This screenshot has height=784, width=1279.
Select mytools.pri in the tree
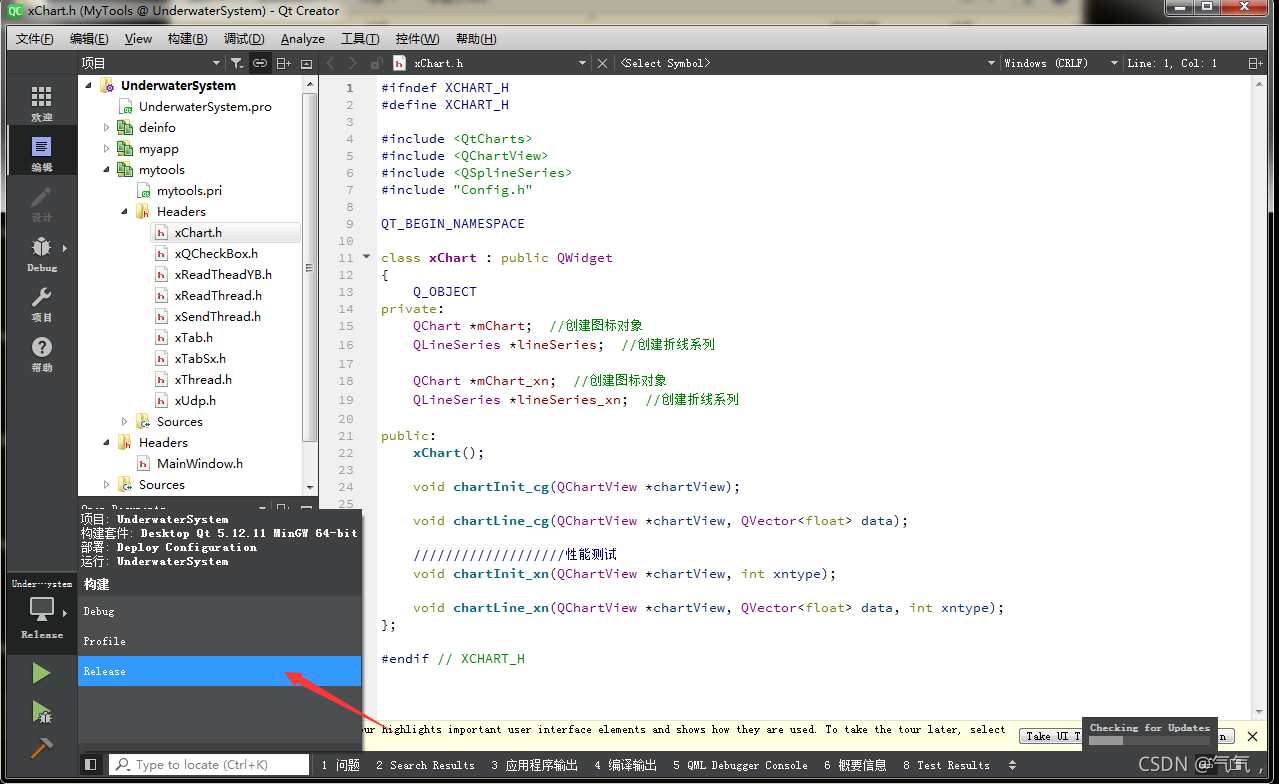(189, 190)
